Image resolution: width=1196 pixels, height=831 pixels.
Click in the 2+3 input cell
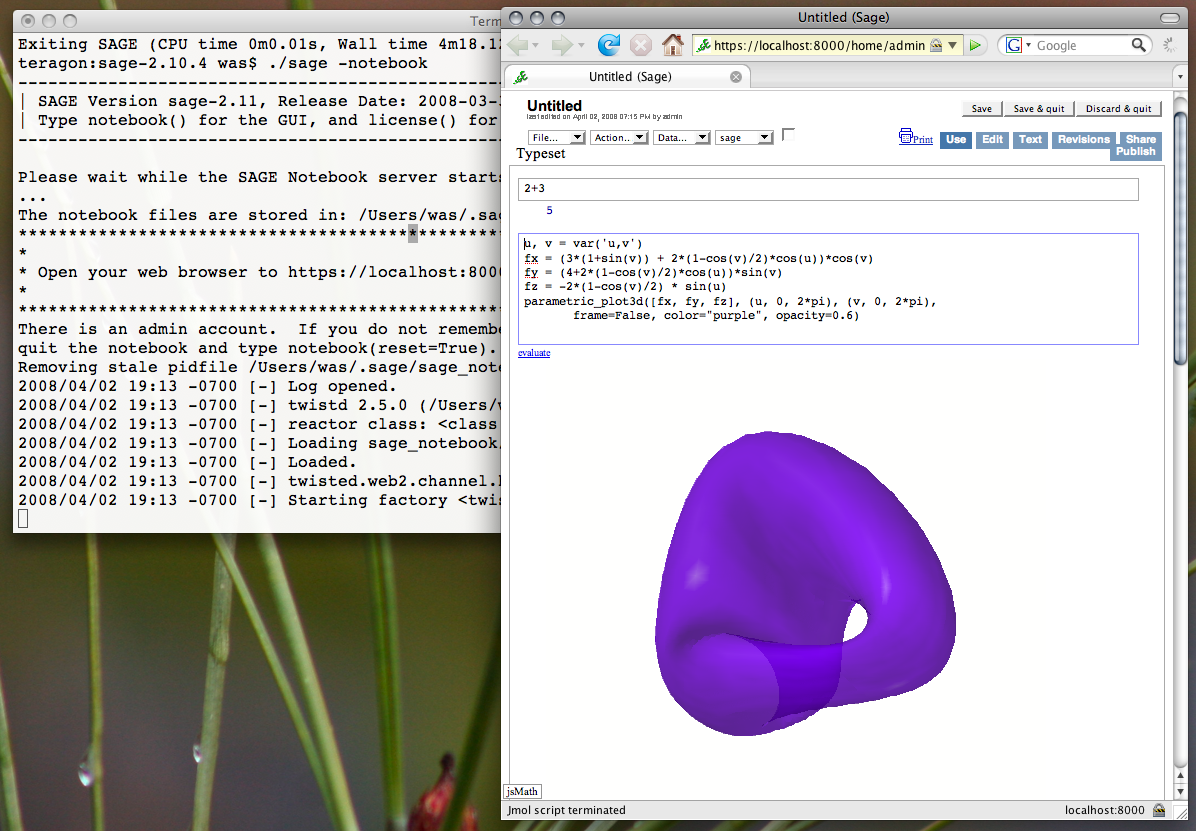[x=828, y=189]
